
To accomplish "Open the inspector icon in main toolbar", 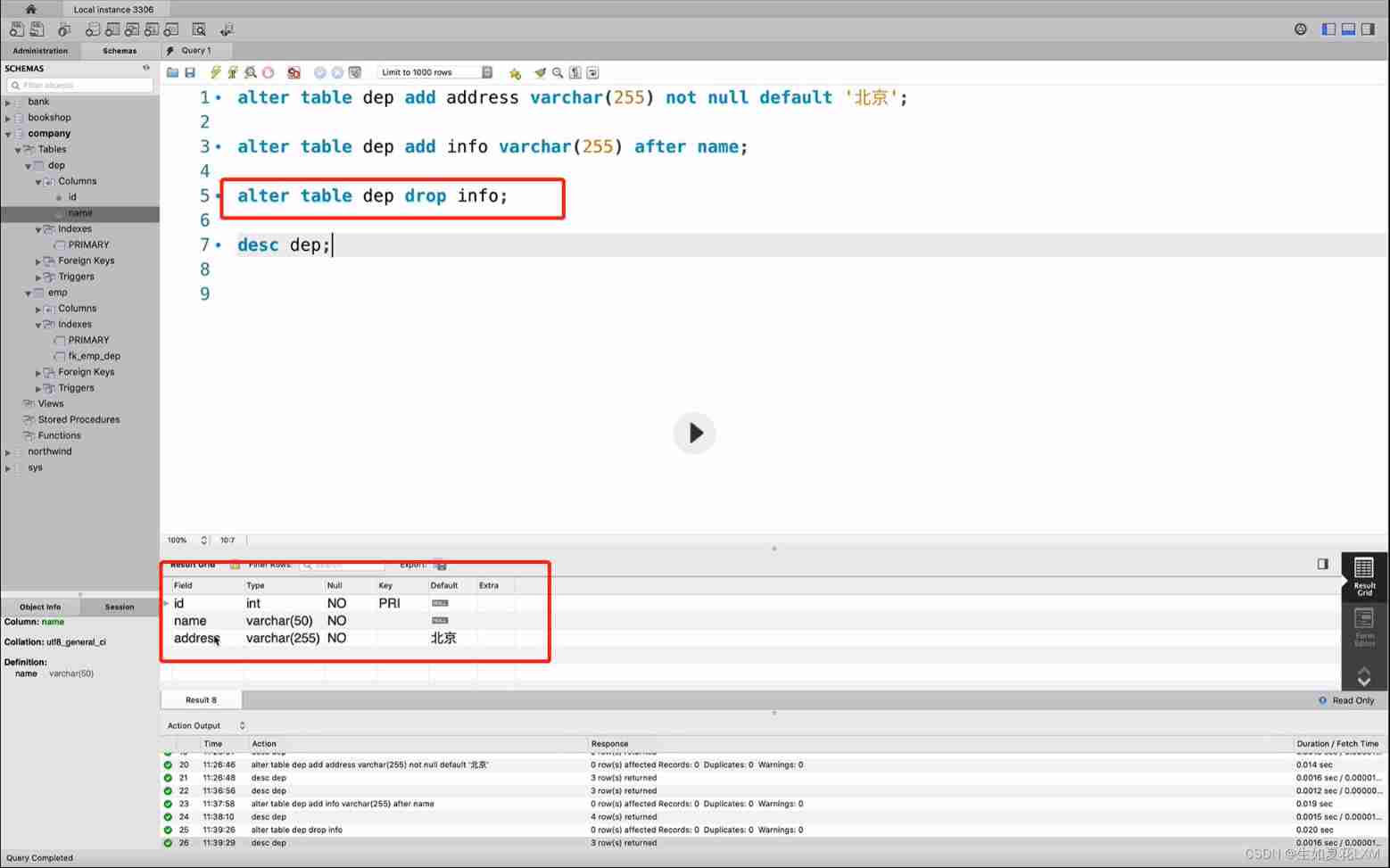I will 64,29.
